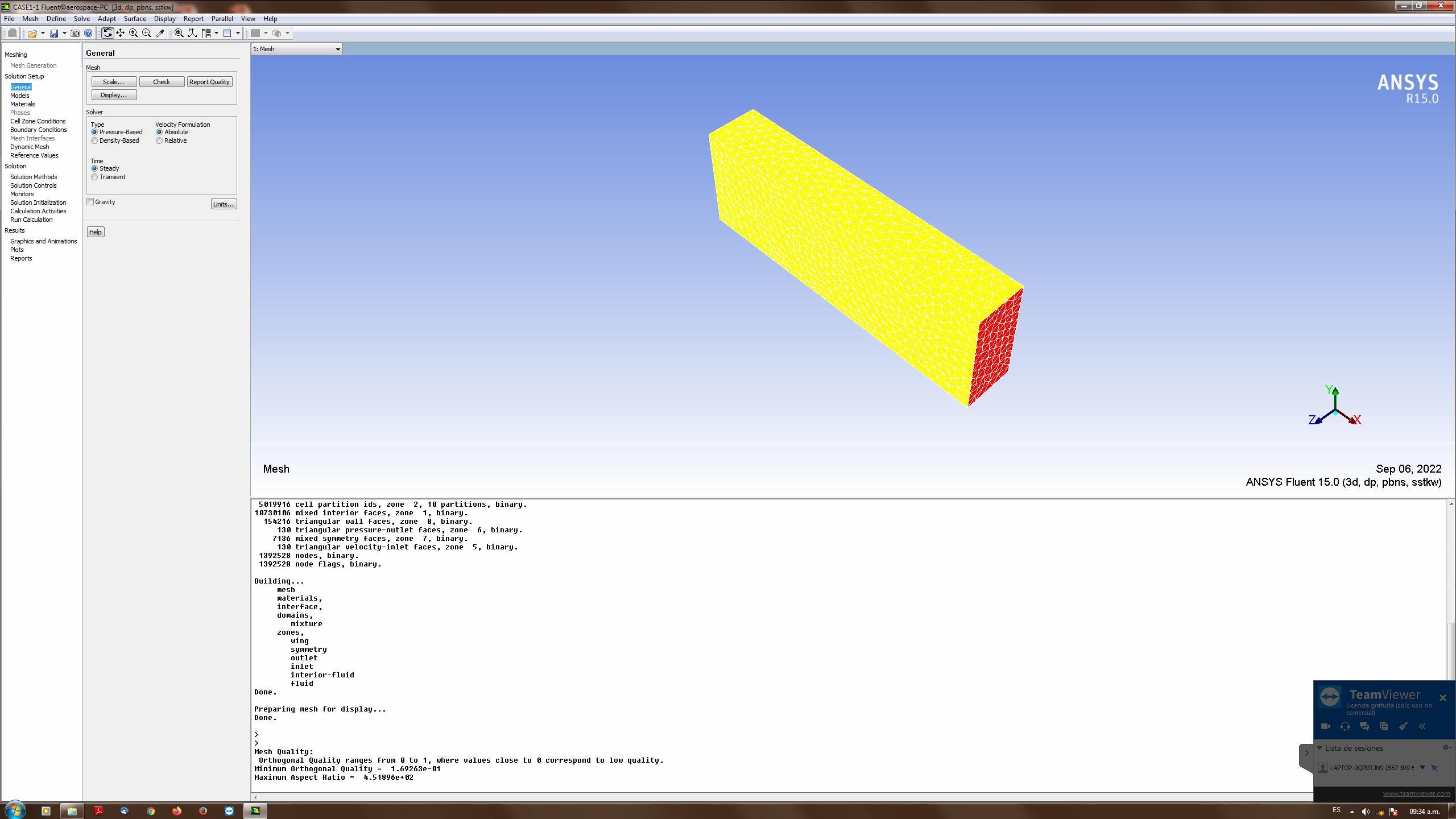This screenshot has height=819, width=1456.
Task: Click the save picture camera icon
Action: point(75,33)
